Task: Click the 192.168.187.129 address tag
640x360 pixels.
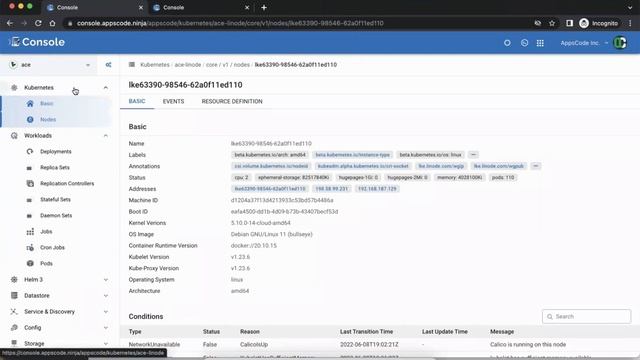Action: 377,189
